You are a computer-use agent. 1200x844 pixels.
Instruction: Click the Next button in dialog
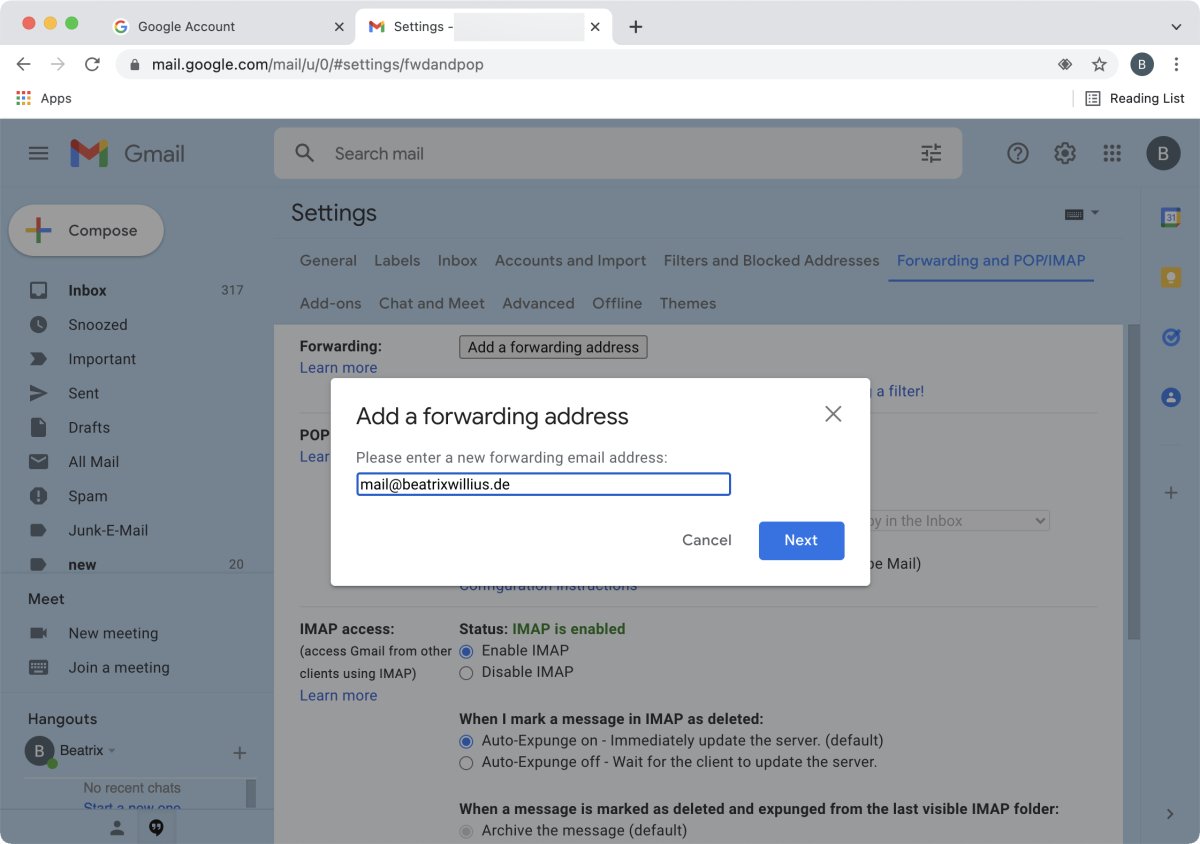(x=801, y=540)
